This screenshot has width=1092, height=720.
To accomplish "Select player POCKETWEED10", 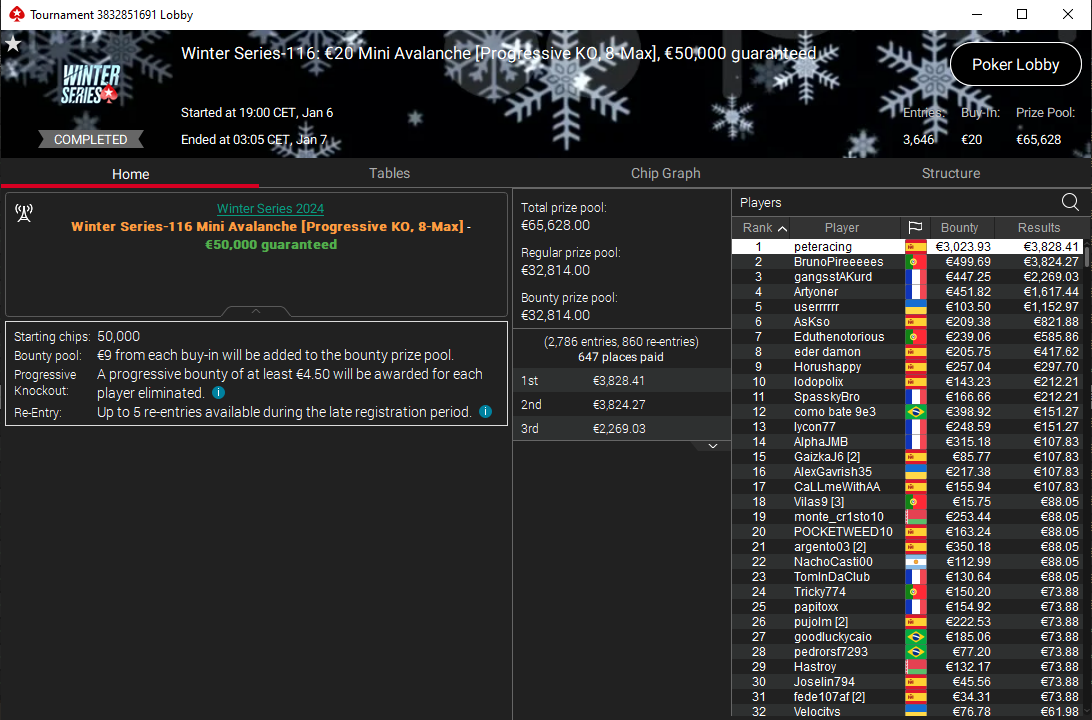I will click(x=907, y=531).
